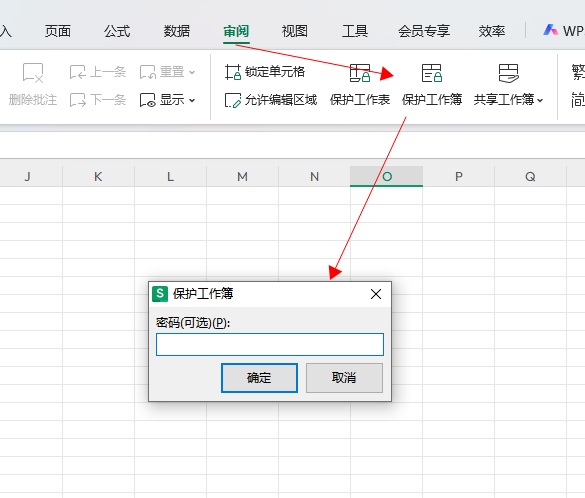This screenshot has height=498, width=585.
Task: Select the 审阅 (Review) tab
Action: point(236,31)
